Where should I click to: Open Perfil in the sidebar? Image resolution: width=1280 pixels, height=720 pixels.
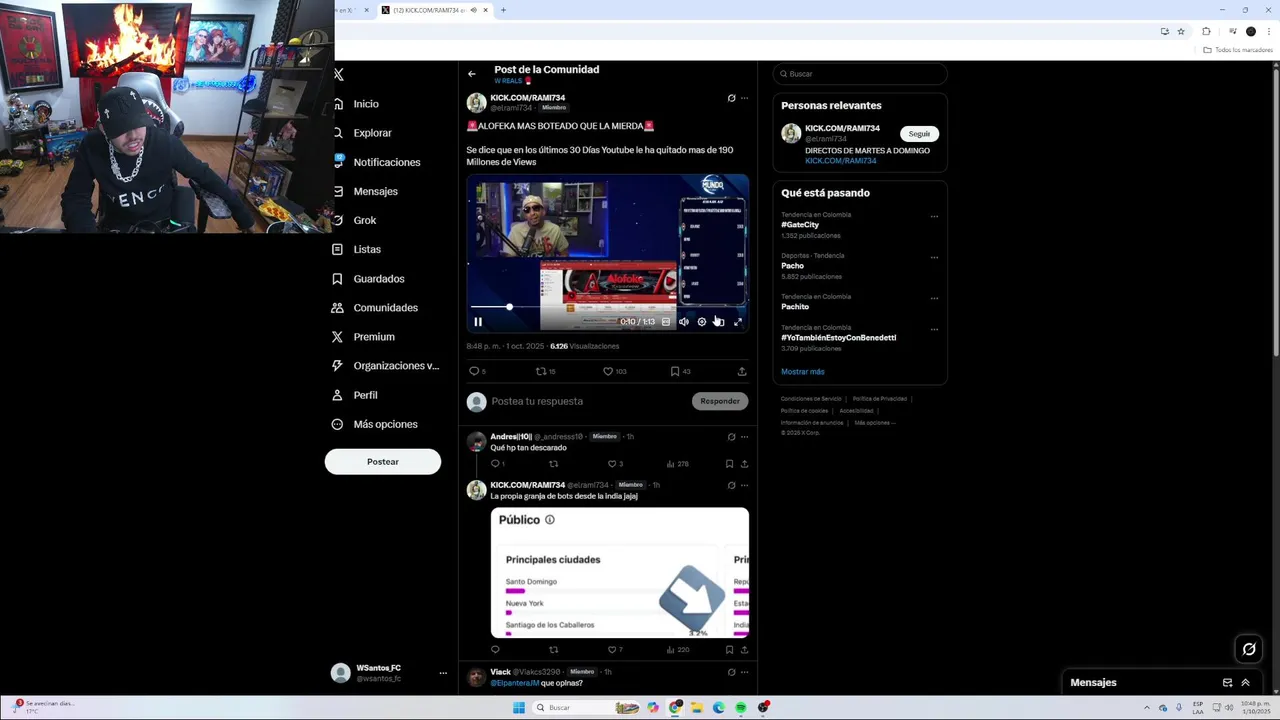(356, 395)
